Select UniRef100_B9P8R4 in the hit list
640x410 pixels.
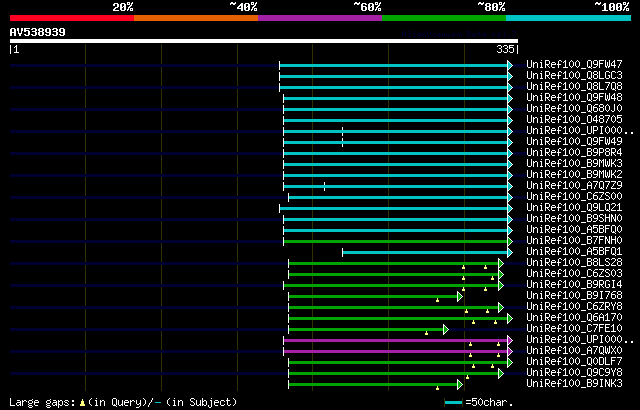(x=574, y=153)
